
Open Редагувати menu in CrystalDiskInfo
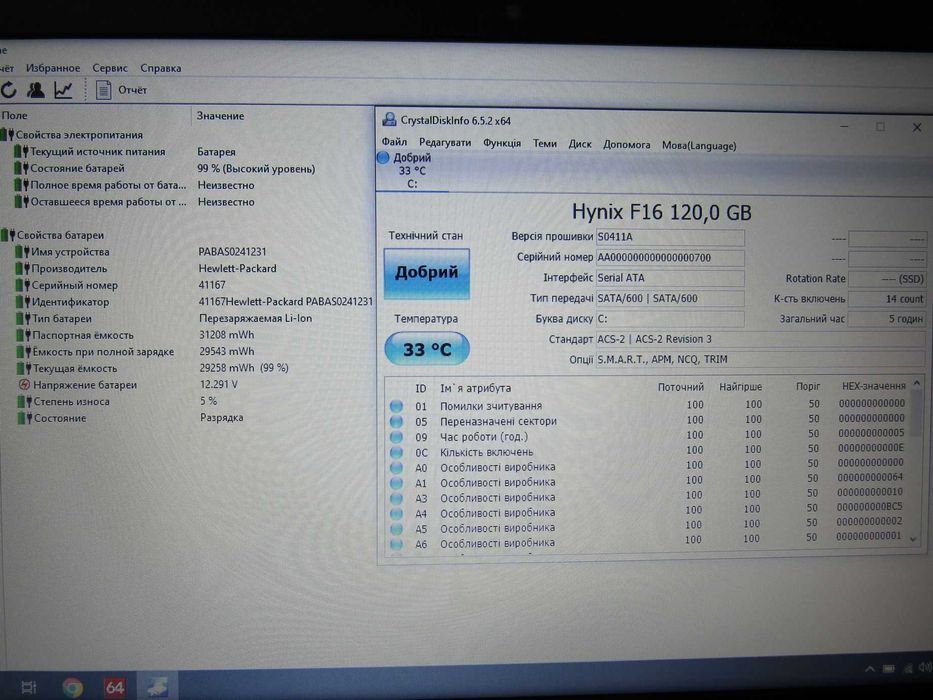tap(444, 143)
